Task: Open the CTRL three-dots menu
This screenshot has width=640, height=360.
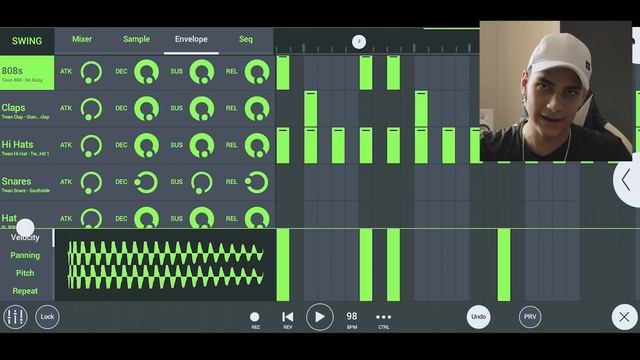Action: pyautogui.click(x=384, y=320)
